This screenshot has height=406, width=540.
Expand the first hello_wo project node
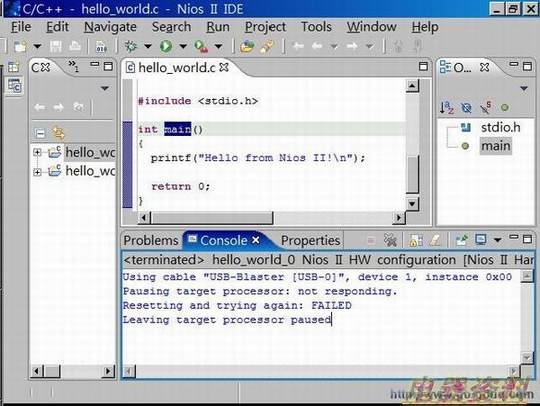pyautogui.click(x=37, y=152)
